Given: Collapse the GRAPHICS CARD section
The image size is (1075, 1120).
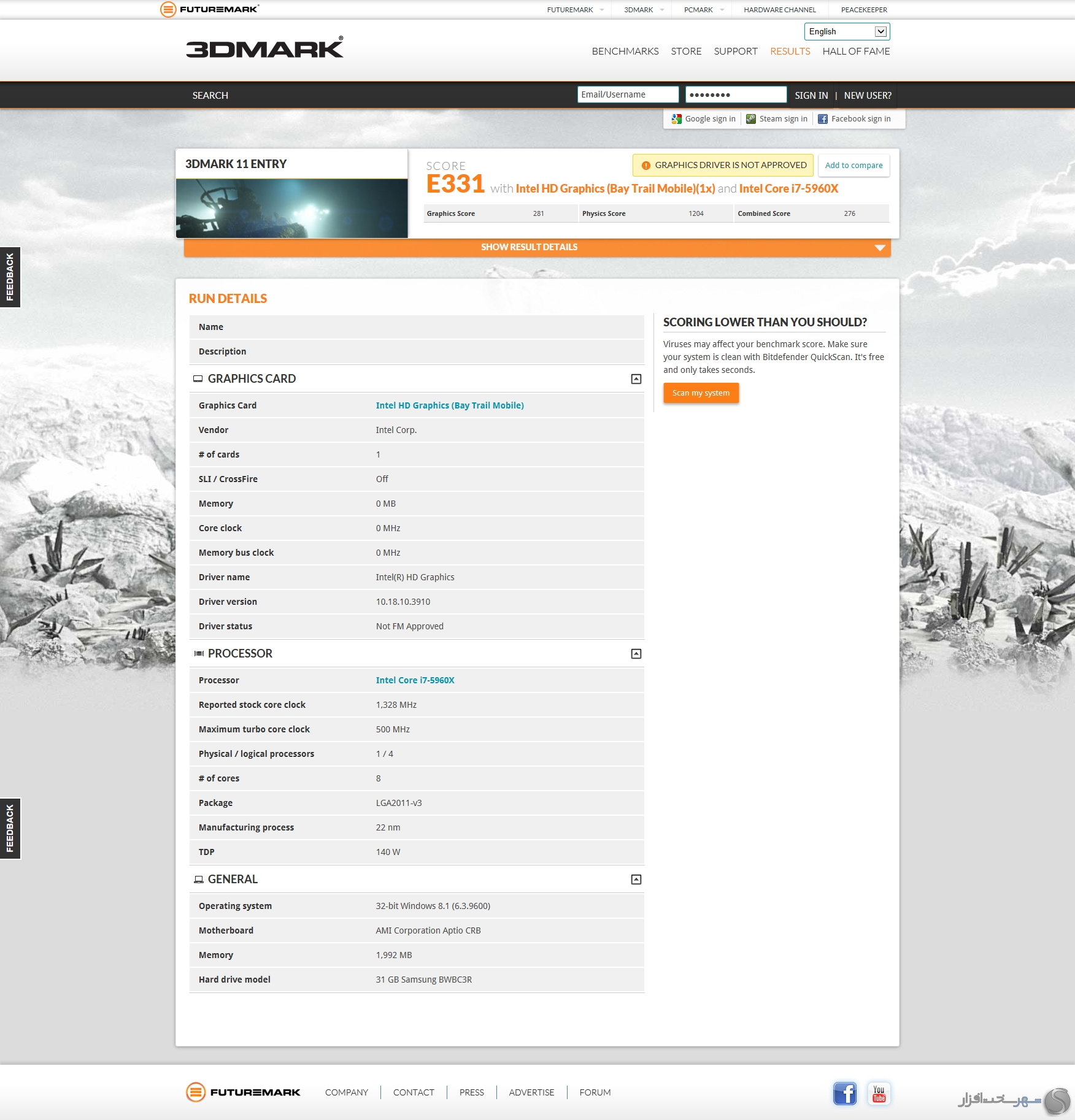Looking at the screenshot, I should 636,379.
